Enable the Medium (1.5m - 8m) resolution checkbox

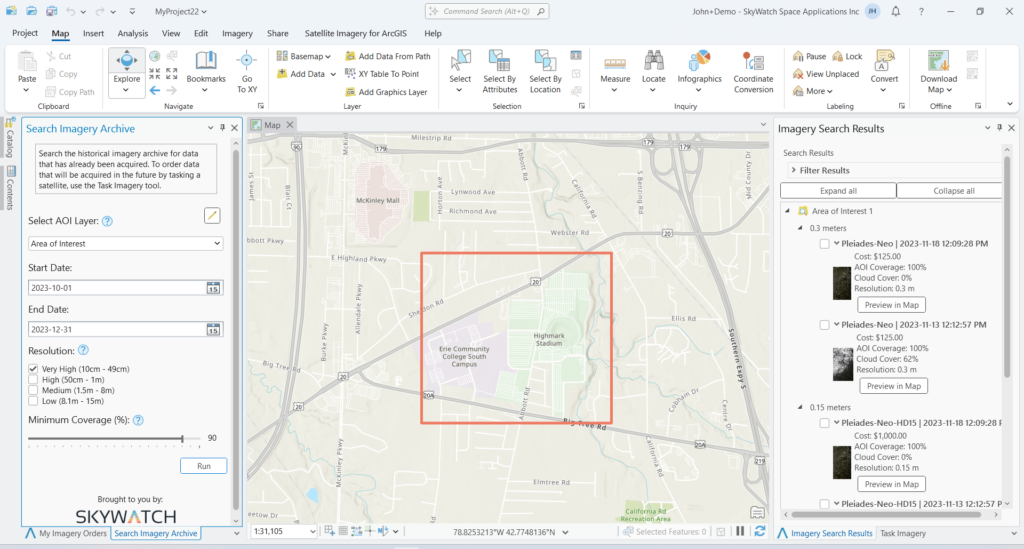tap(34, 391)
